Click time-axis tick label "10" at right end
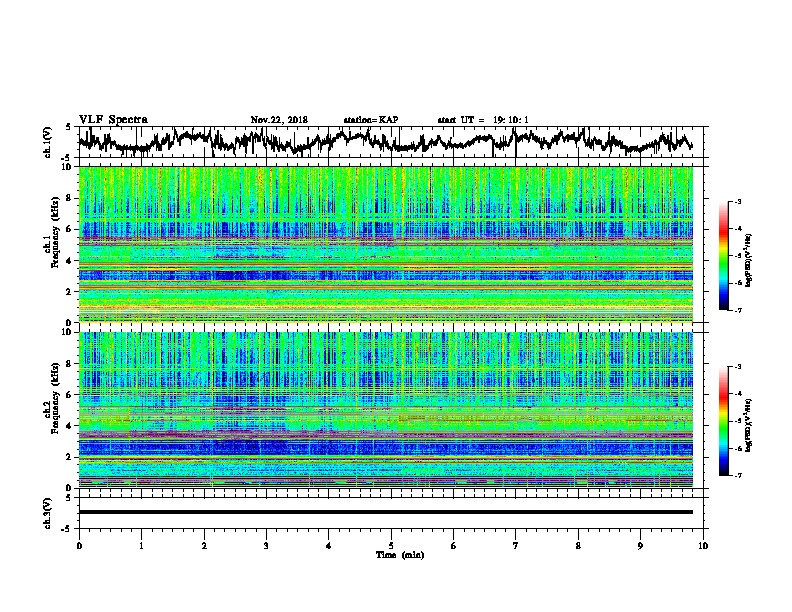 click(x=703, y=546)
